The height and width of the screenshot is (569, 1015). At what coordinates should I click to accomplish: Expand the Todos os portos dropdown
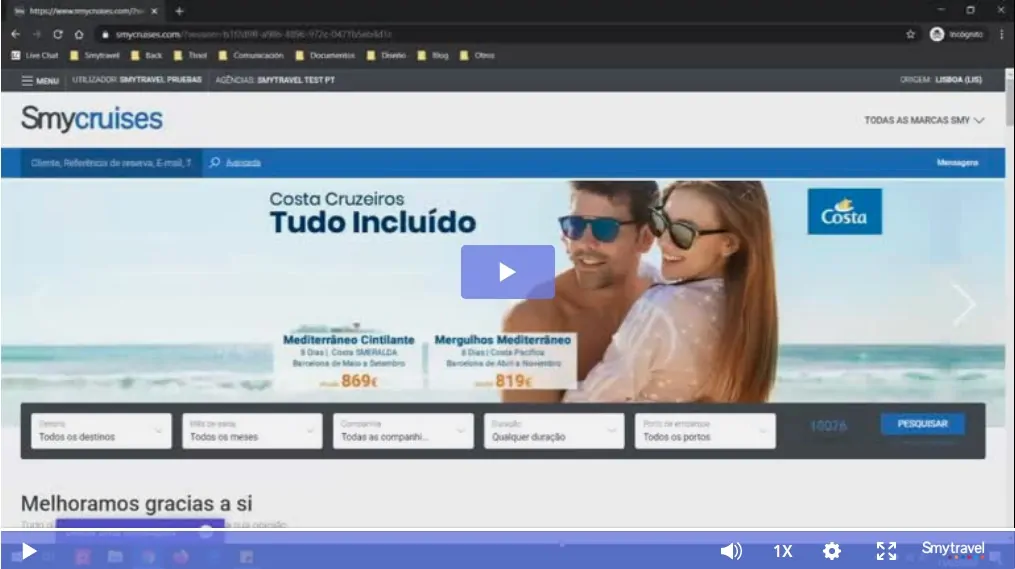coord(704,431)
